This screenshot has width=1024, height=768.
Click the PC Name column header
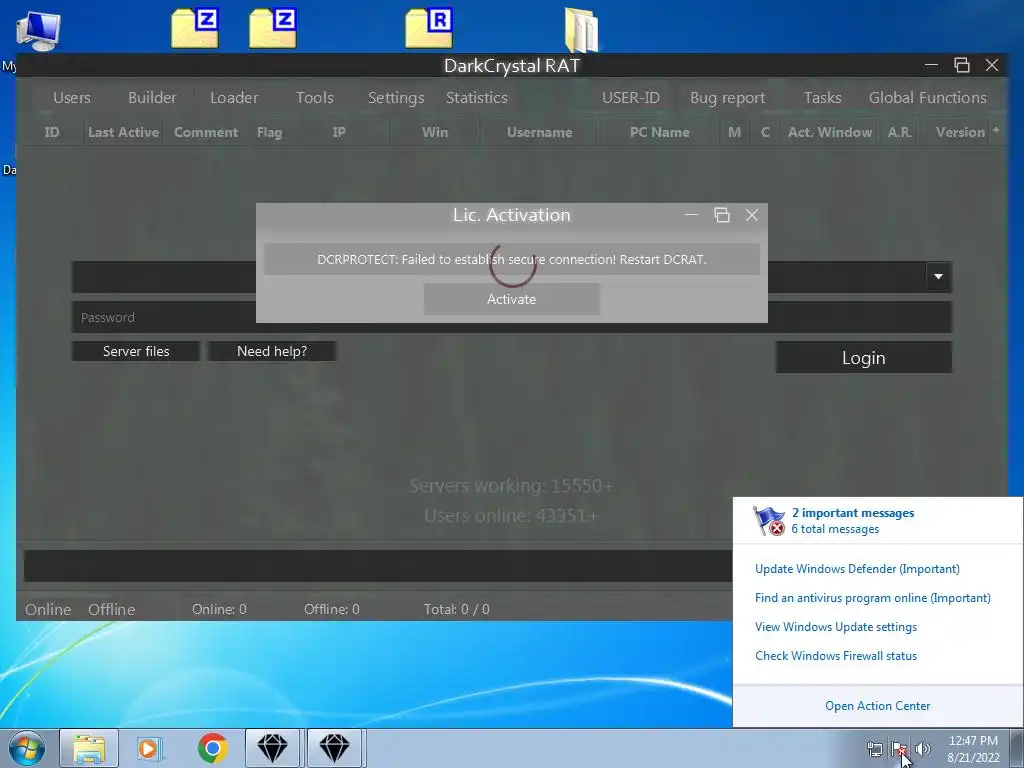coord(660,133)
